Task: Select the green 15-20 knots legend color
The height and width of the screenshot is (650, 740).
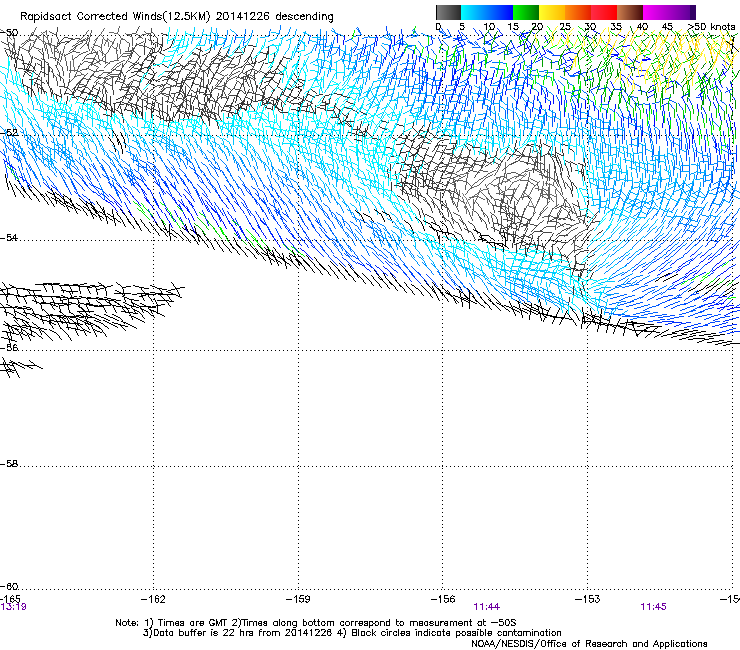Action: pyautogui.click(x=526, y=12)
